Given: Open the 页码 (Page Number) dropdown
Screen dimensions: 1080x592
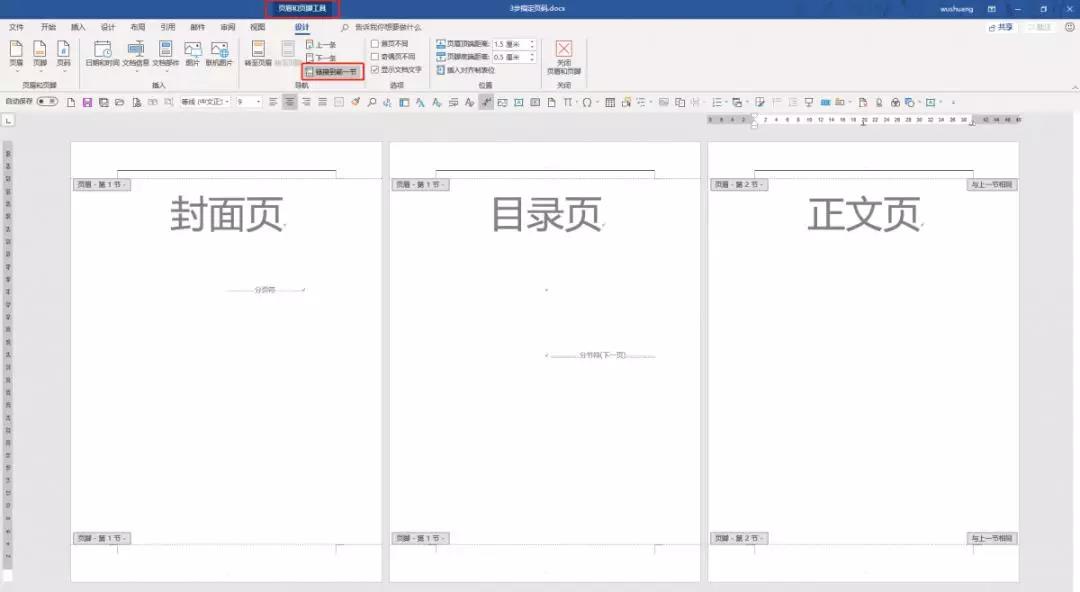Looking at the screenshot, I should point(63,58).
